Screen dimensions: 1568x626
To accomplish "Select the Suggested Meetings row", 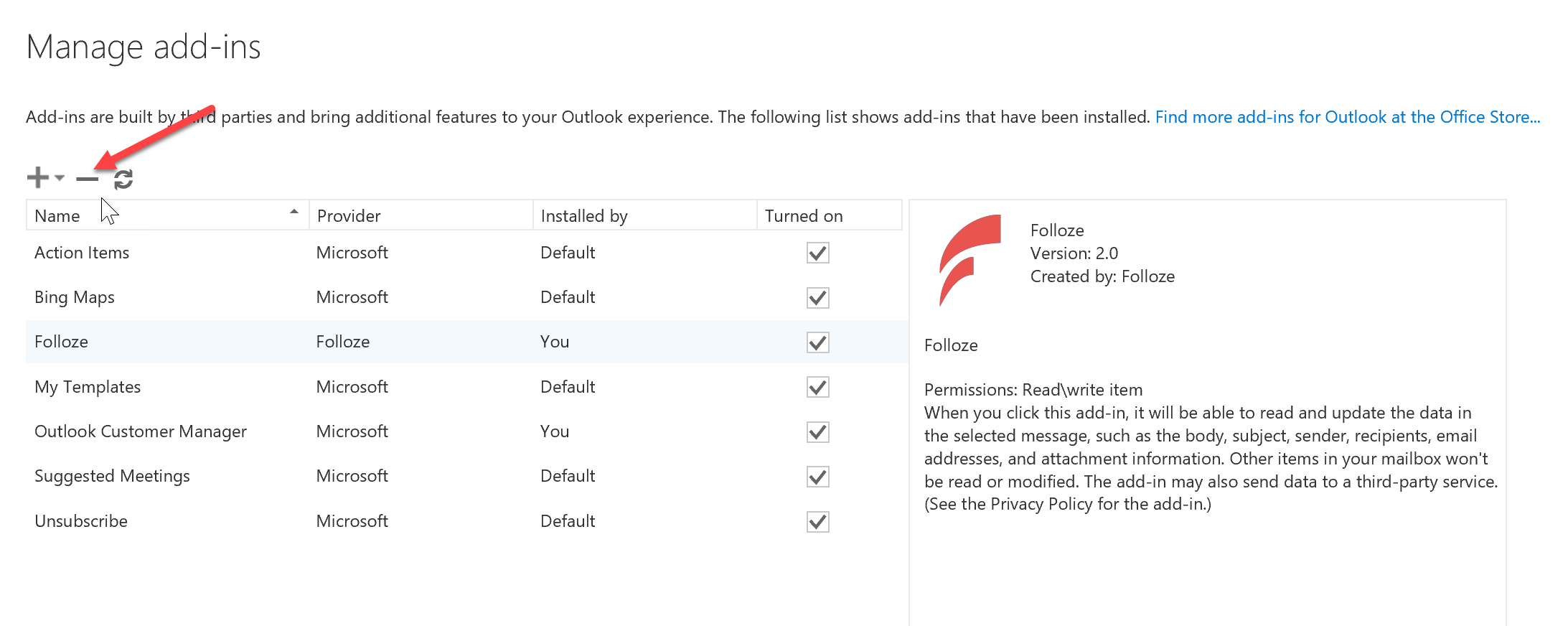I will 466,476.
